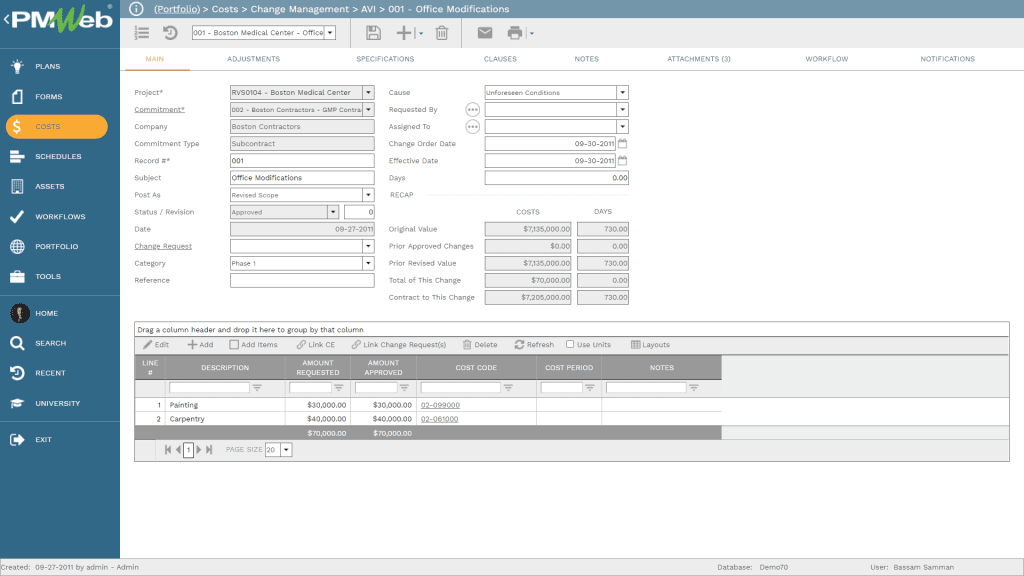Screen dimensions: 1024x576
Task: Click the Email envelope icon
Action: (485, 33)
